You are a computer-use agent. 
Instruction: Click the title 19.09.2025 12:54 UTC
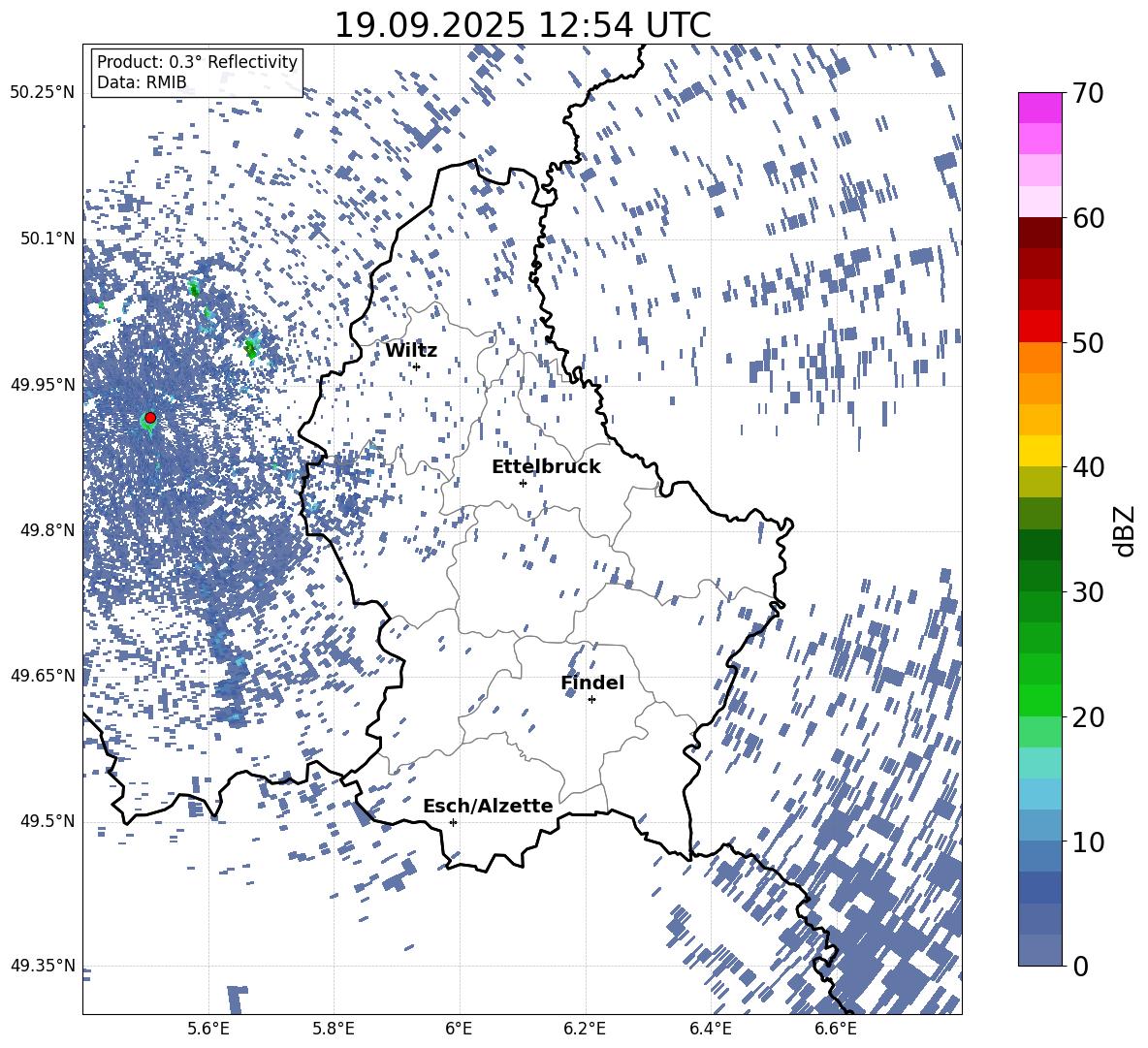(x=523, y=25)
